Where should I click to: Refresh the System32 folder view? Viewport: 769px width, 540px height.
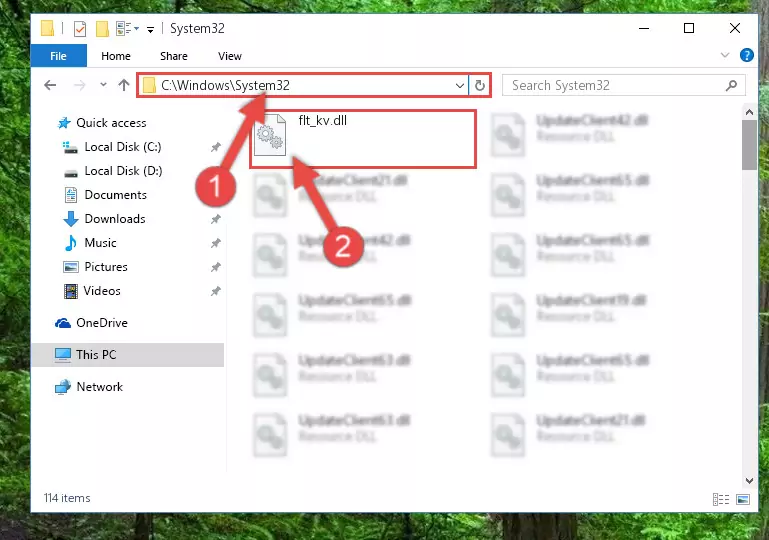tap(480, 85)
